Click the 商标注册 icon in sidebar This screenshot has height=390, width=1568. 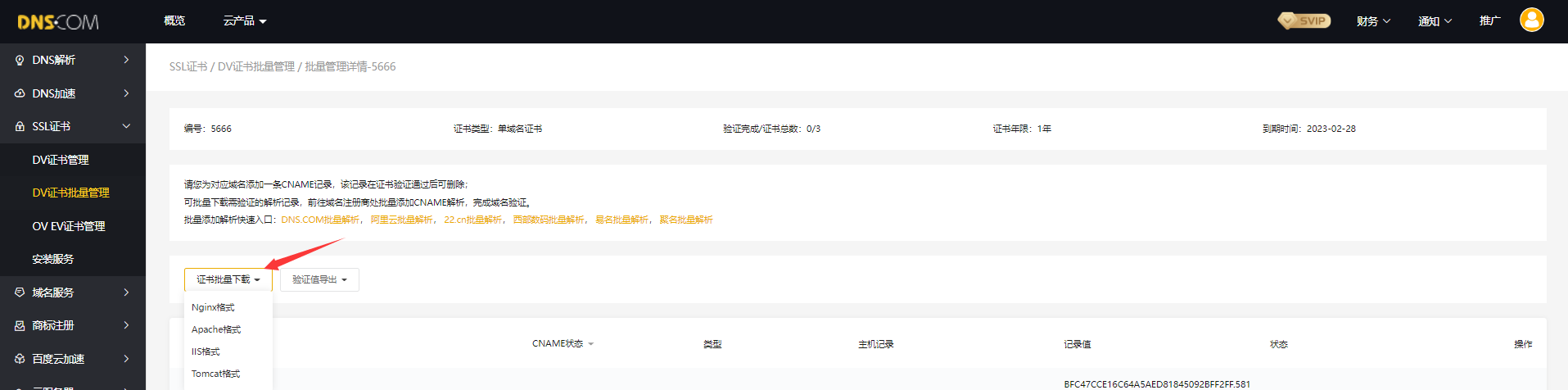pos(20,326)
